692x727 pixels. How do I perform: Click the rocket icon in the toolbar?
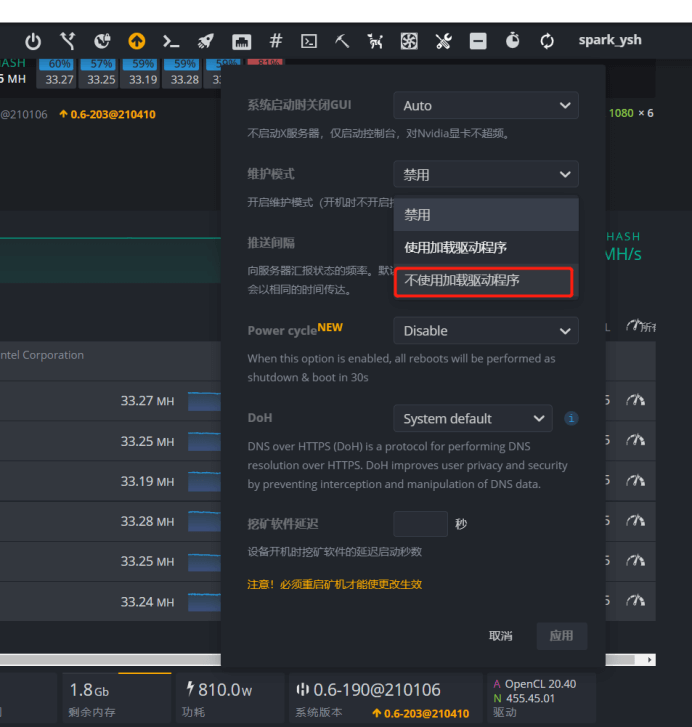(205, 41)
